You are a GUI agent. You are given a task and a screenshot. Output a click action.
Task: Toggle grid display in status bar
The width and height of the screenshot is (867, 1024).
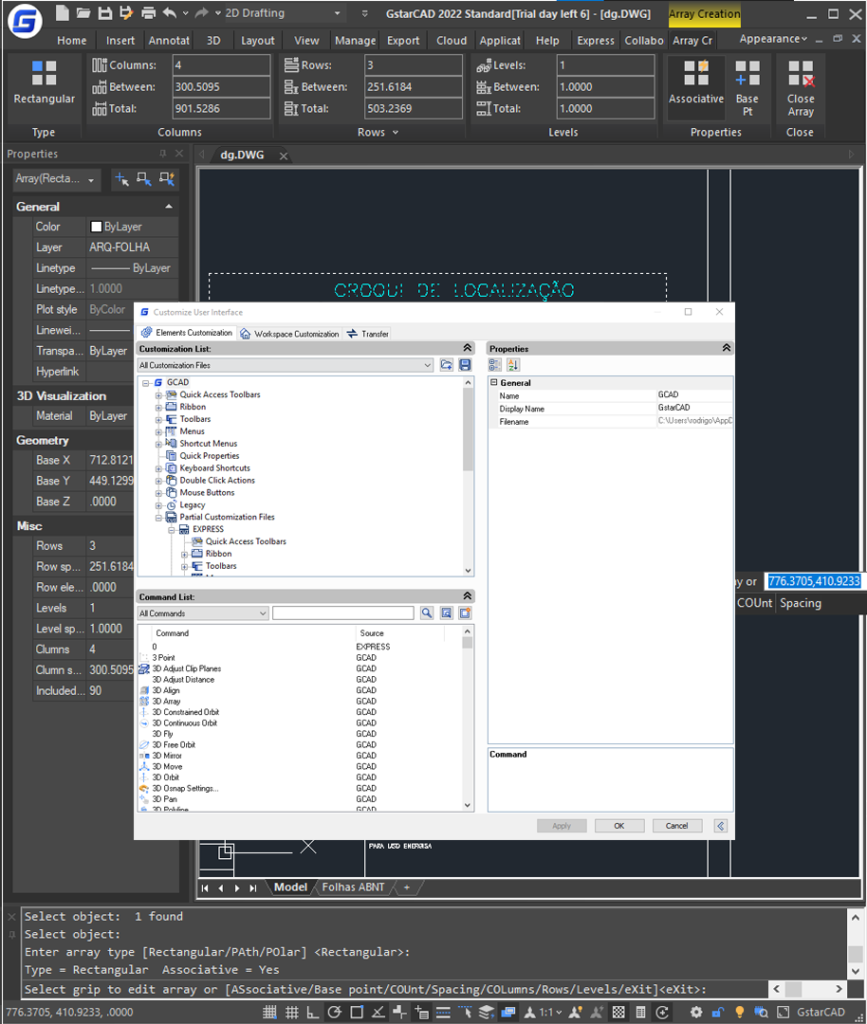291,1012
